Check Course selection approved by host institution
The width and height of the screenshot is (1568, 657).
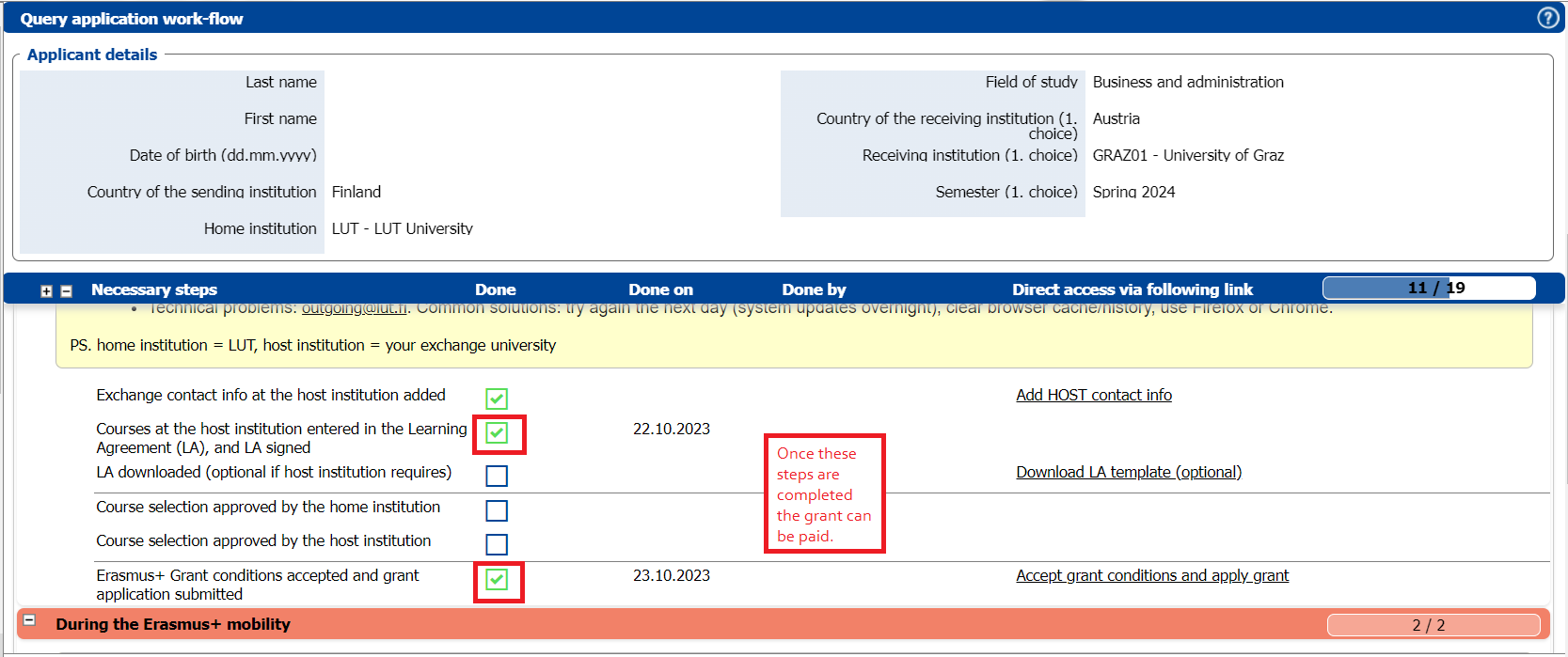tap(497, 544)
